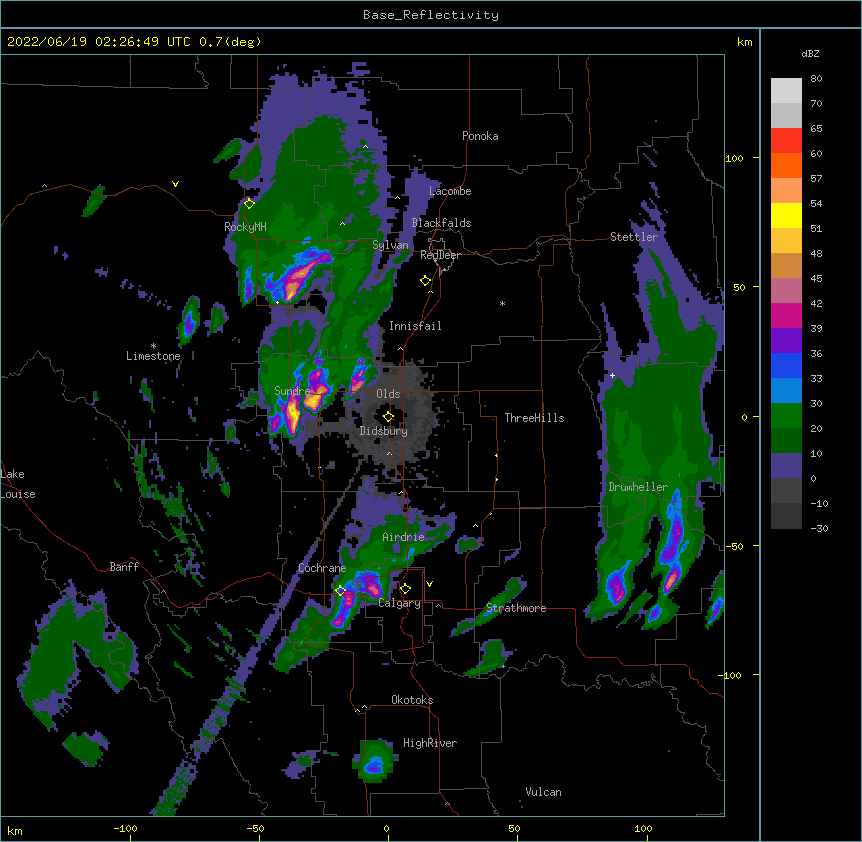Select the bright yellow 51-54 dBZ legend swatch
862x842 pixels.
coord(786,215)
